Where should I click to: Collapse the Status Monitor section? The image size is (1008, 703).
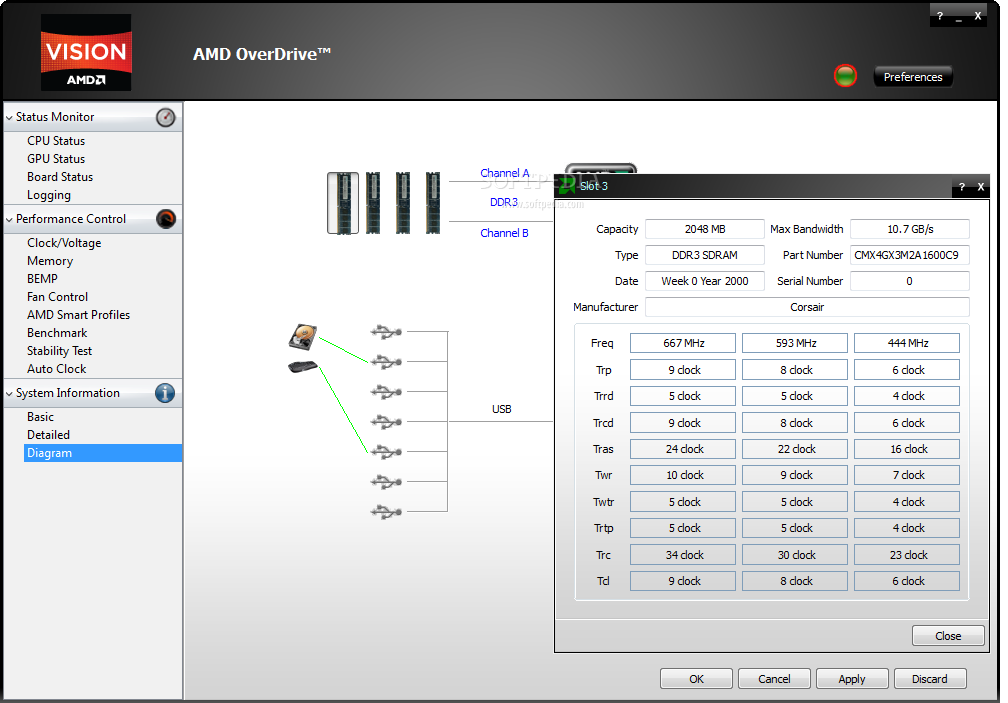click(x=9, y=118)
